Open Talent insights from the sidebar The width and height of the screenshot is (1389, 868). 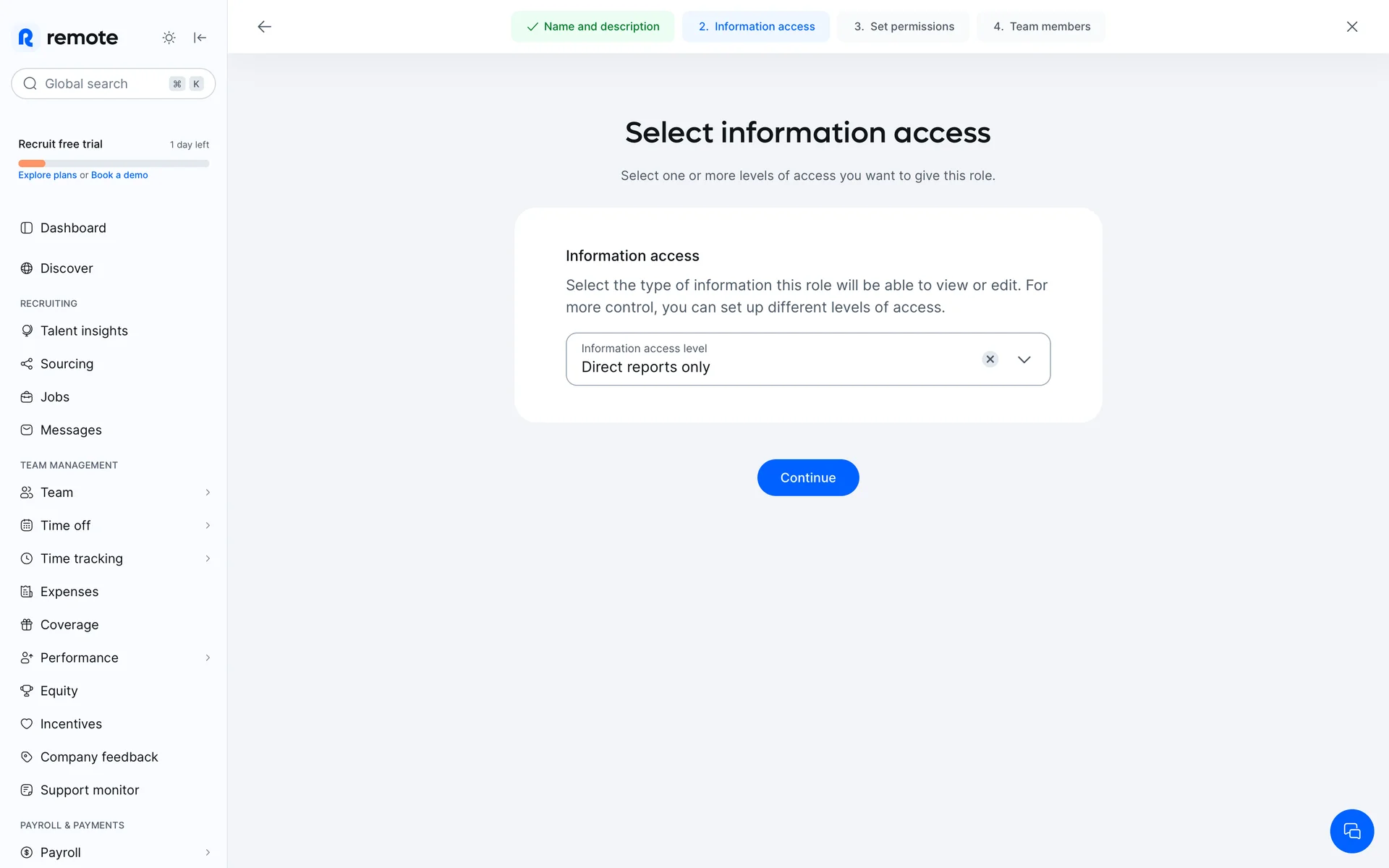pos(84,331)
